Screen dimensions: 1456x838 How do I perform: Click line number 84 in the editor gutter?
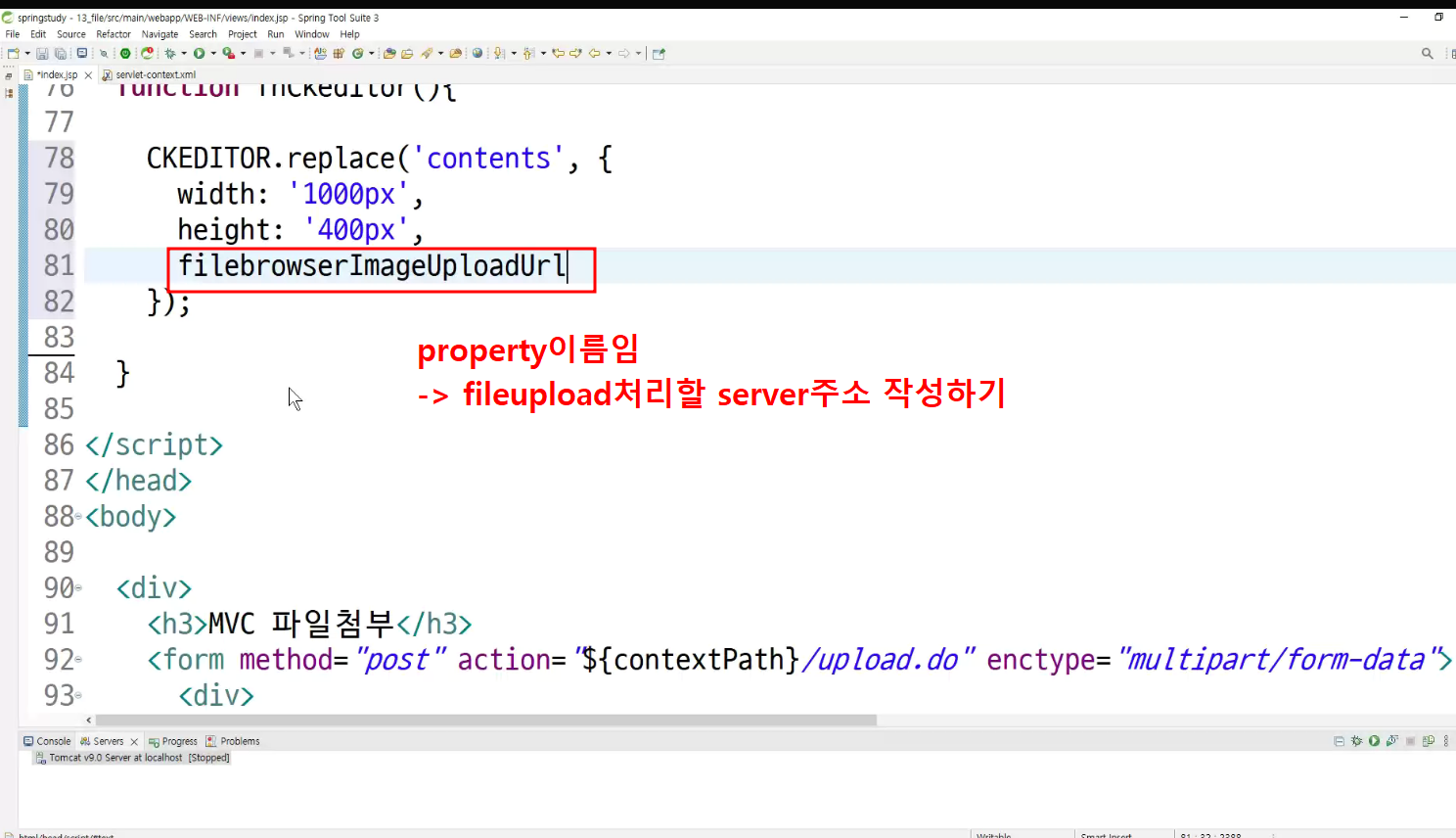[59, 373]
